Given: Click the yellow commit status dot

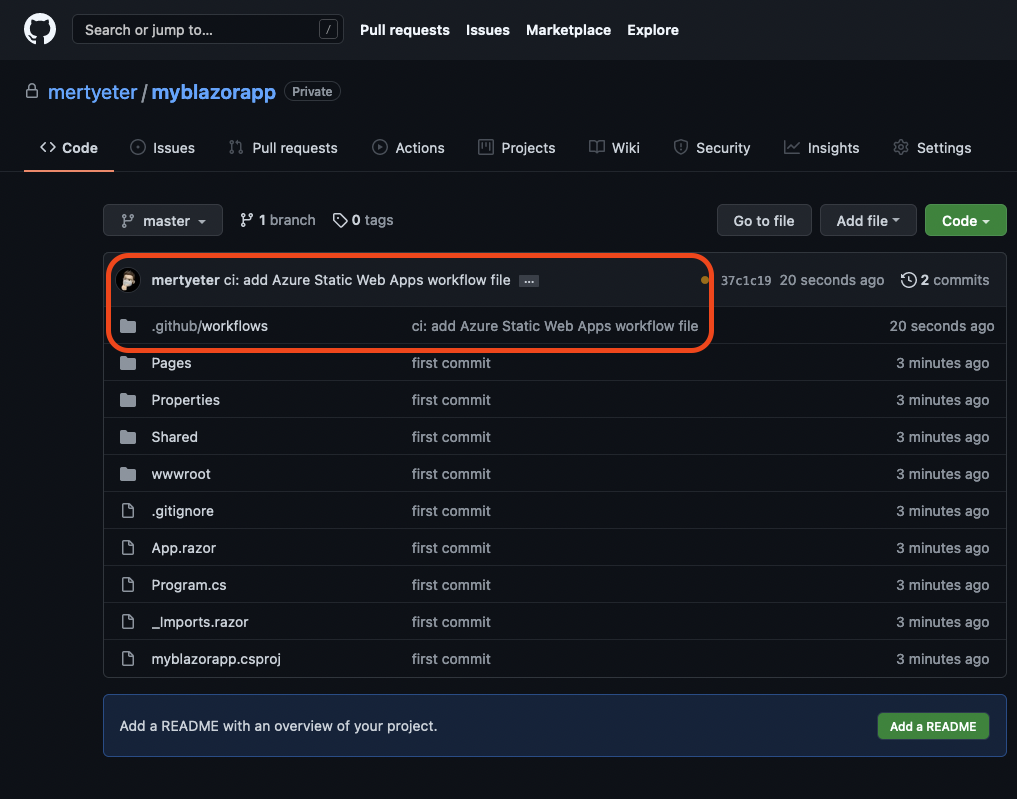Looking at the screenshot, I should [705, 281].
